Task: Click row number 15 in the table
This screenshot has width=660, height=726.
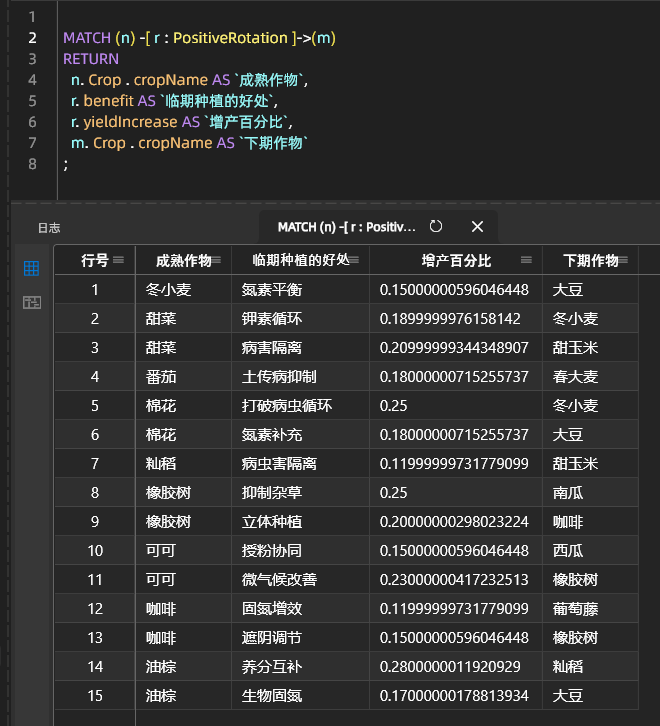Action: click(95, 696)
